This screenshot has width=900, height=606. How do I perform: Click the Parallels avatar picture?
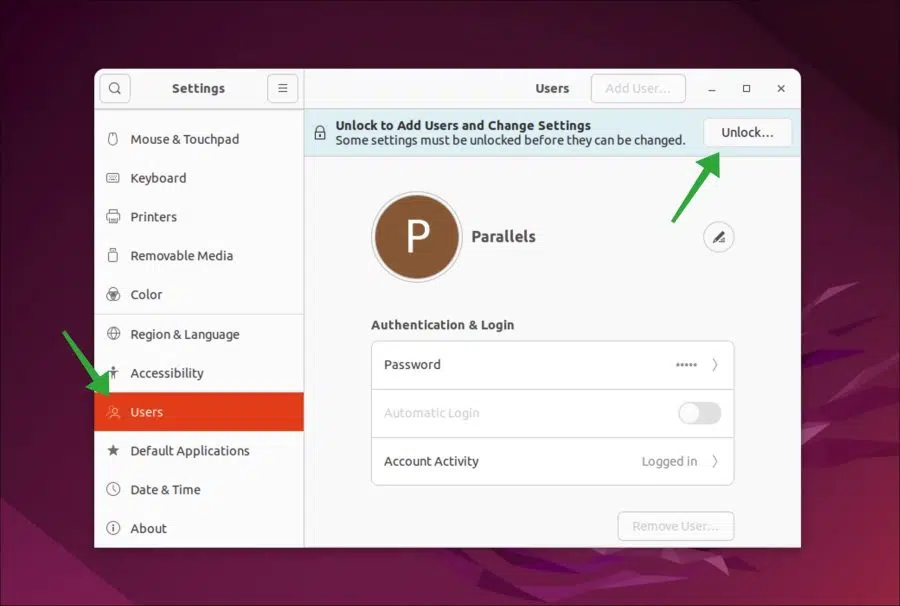[417, 236]
